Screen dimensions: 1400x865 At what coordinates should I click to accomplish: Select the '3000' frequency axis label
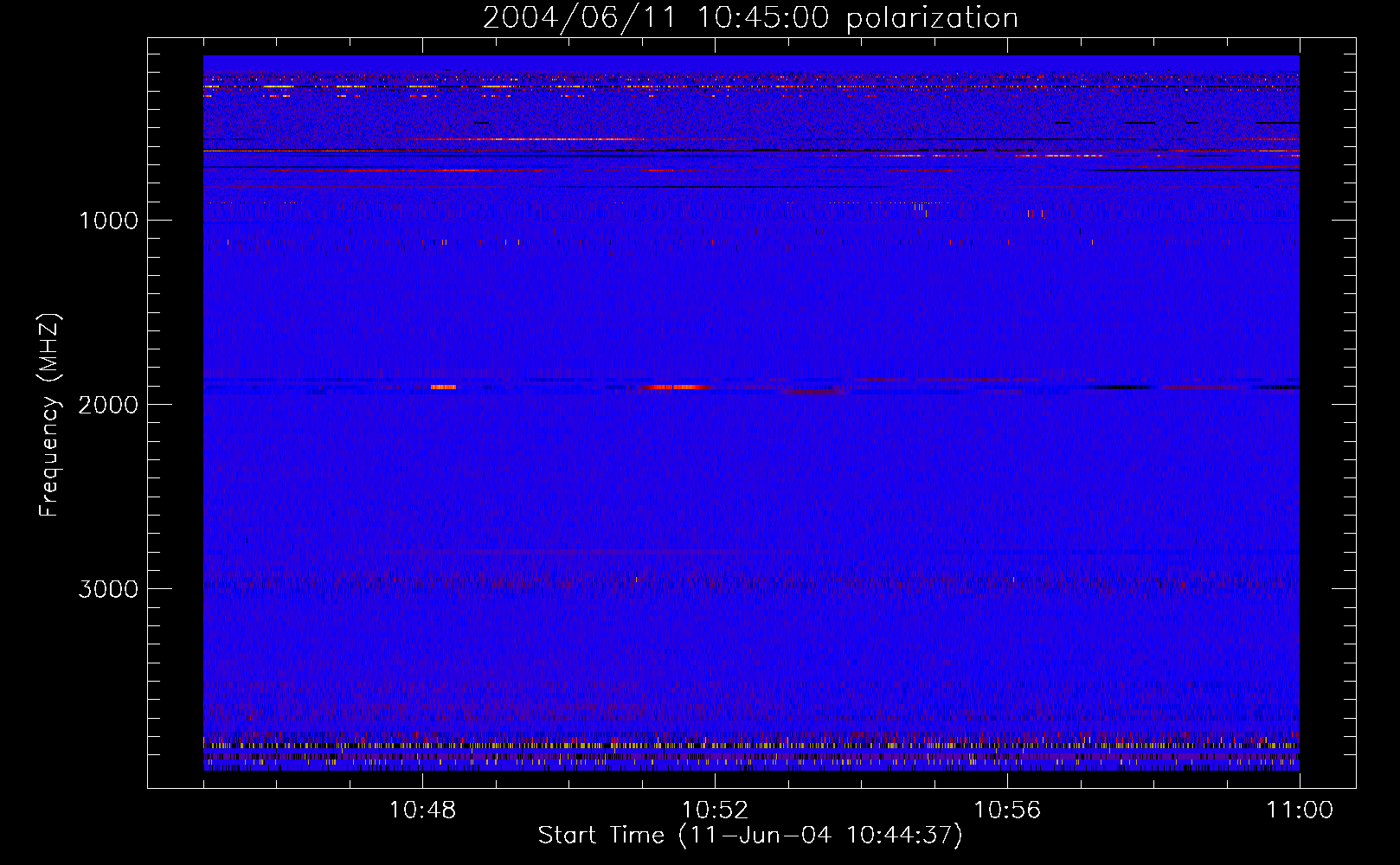click(108, 589)
